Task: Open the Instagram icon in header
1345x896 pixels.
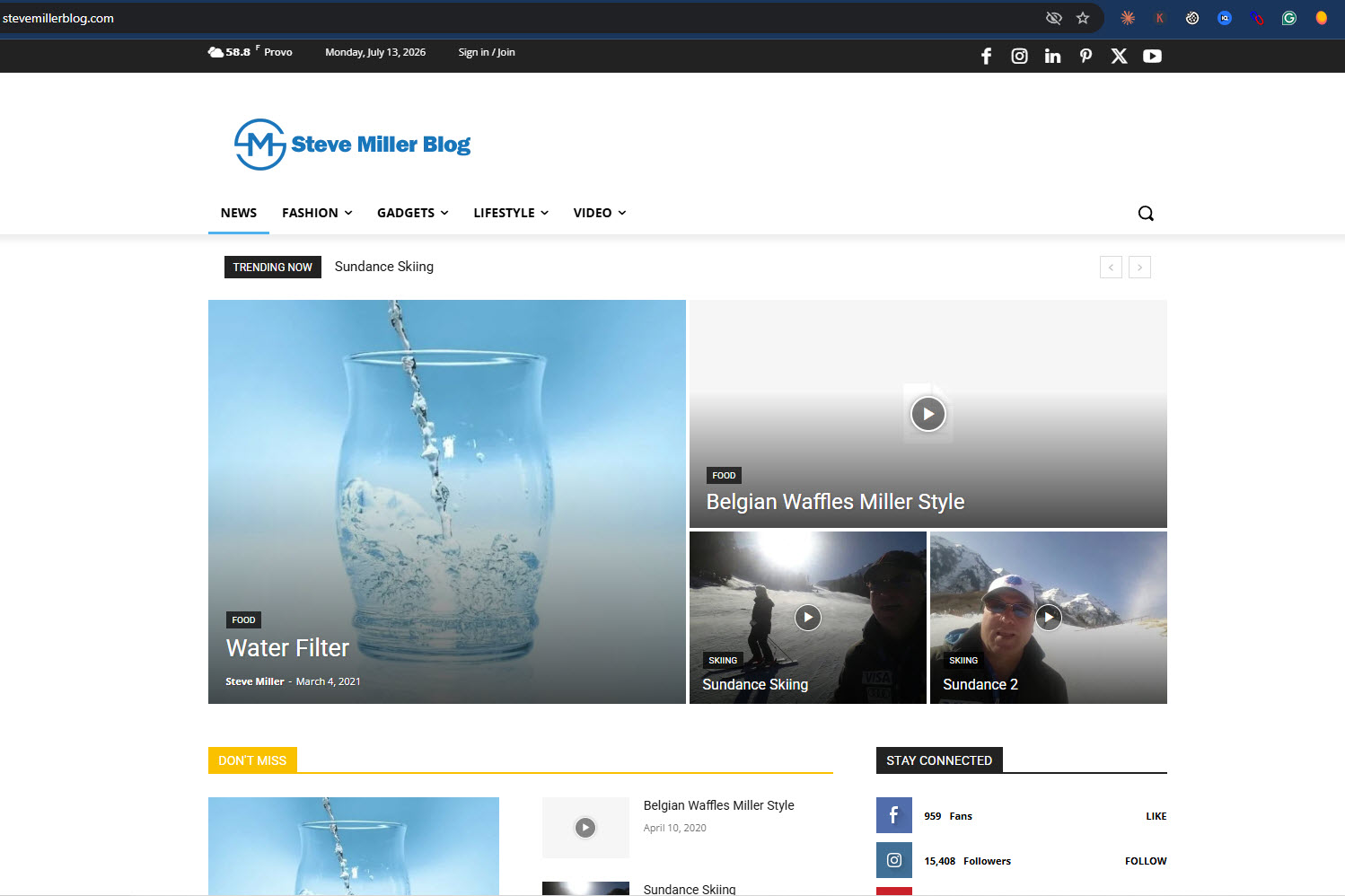Action: (1019, 56)
